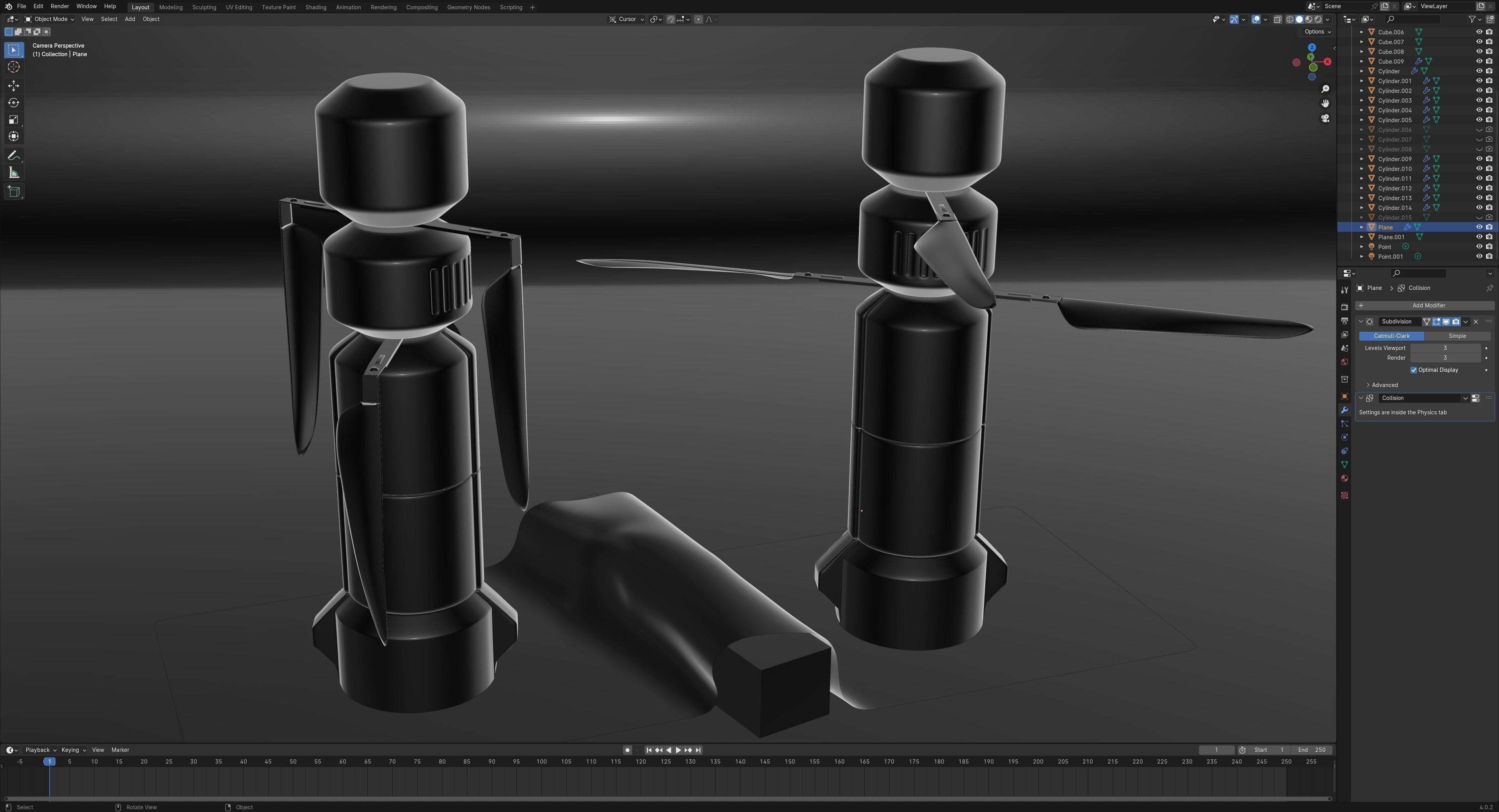Open the Particles properties tab
The height and width of the screenshot is (812, 1499).
pos(1344,424)
